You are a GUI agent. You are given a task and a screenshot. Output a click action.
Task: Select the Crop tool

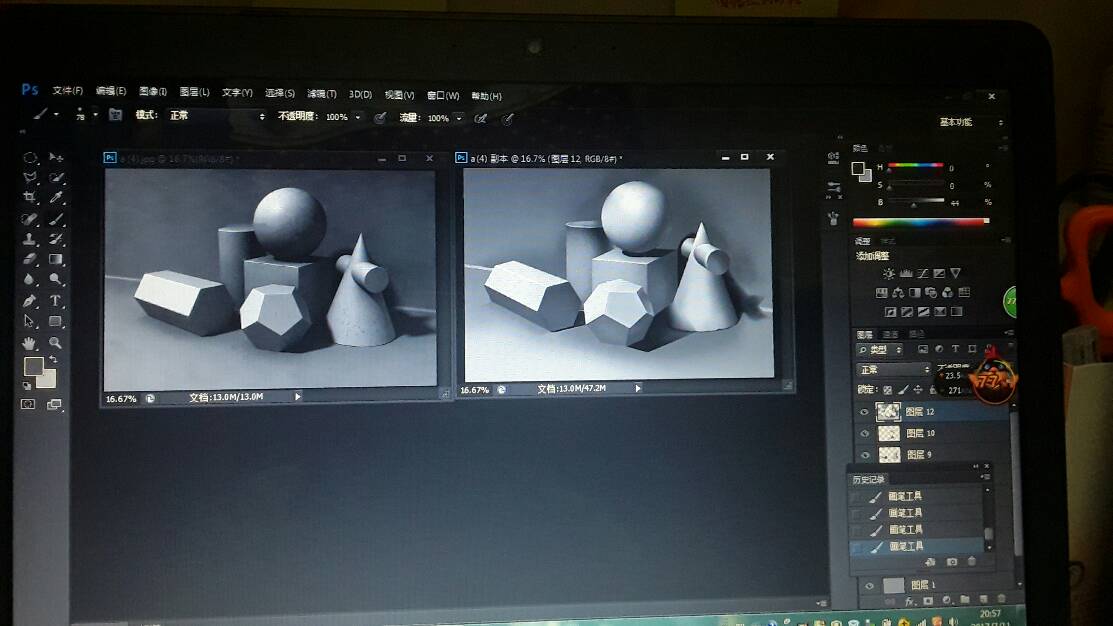click(x=30, y=197)
